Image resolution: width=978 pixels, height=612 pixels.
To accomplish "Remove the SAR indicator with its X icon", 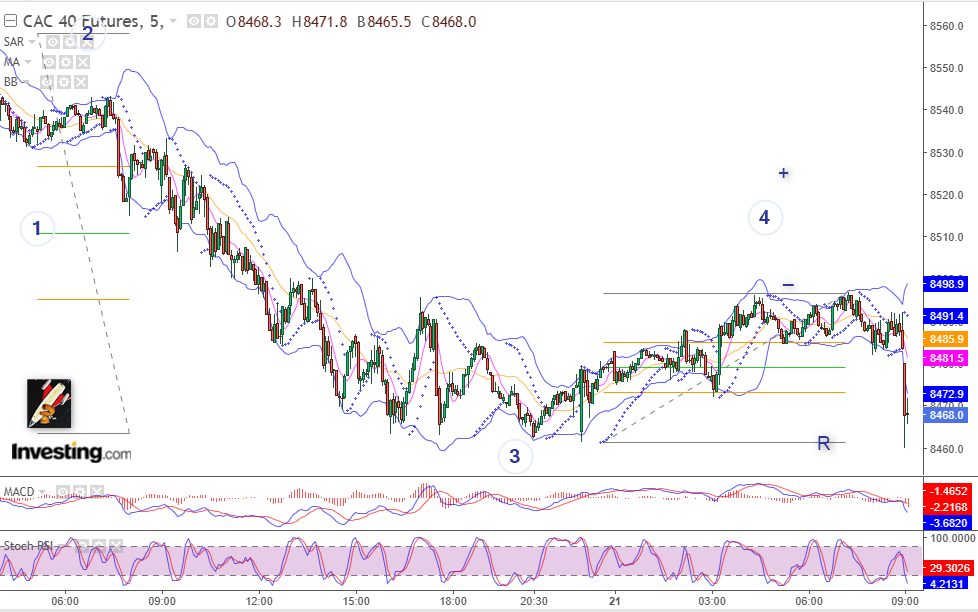I will (87, 42).
